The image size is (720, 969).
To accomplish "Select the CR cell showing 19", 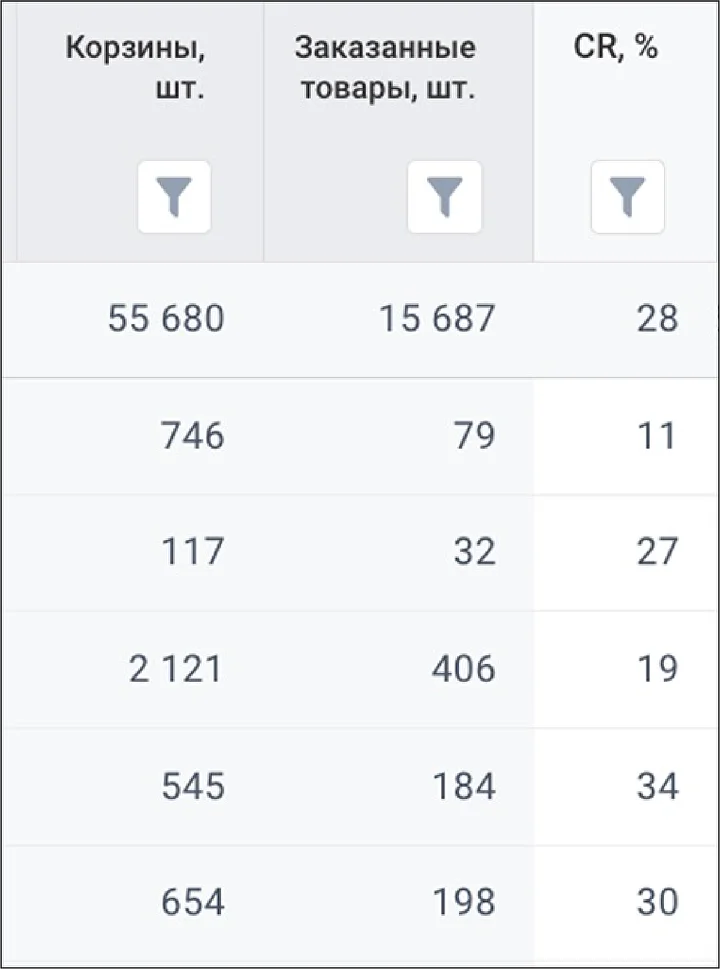I will pyautogui.click(x=658, y=669).
